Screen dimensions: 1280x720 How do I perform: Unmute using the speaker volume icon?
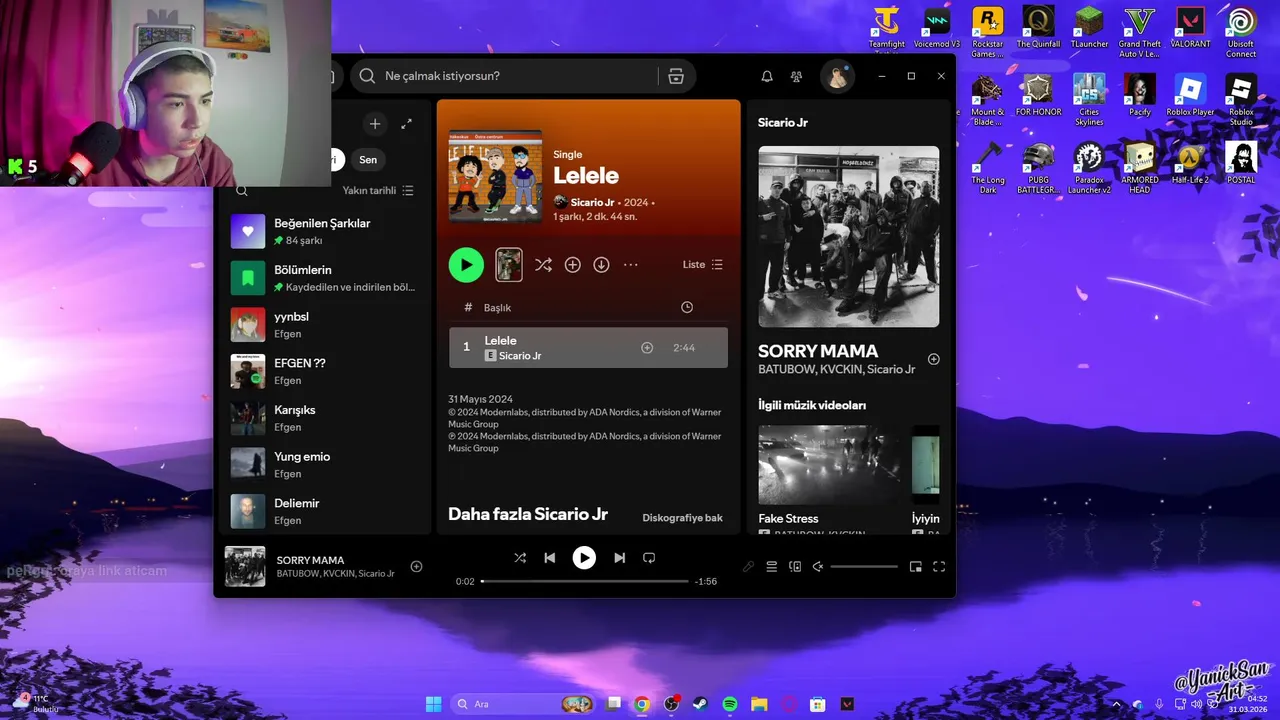[818, 567]
